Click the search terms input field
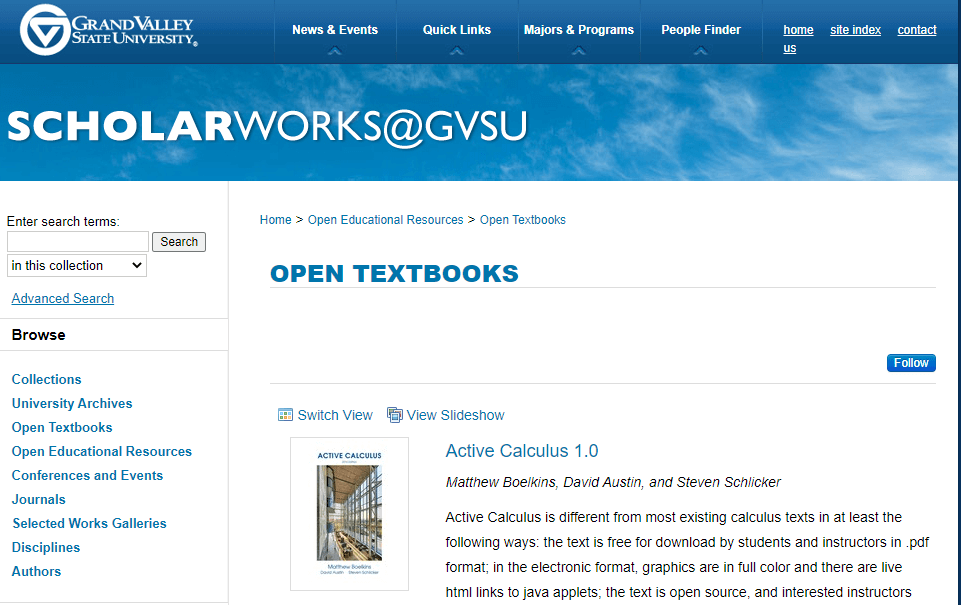961x605 pixels. (x=78, y=241)
